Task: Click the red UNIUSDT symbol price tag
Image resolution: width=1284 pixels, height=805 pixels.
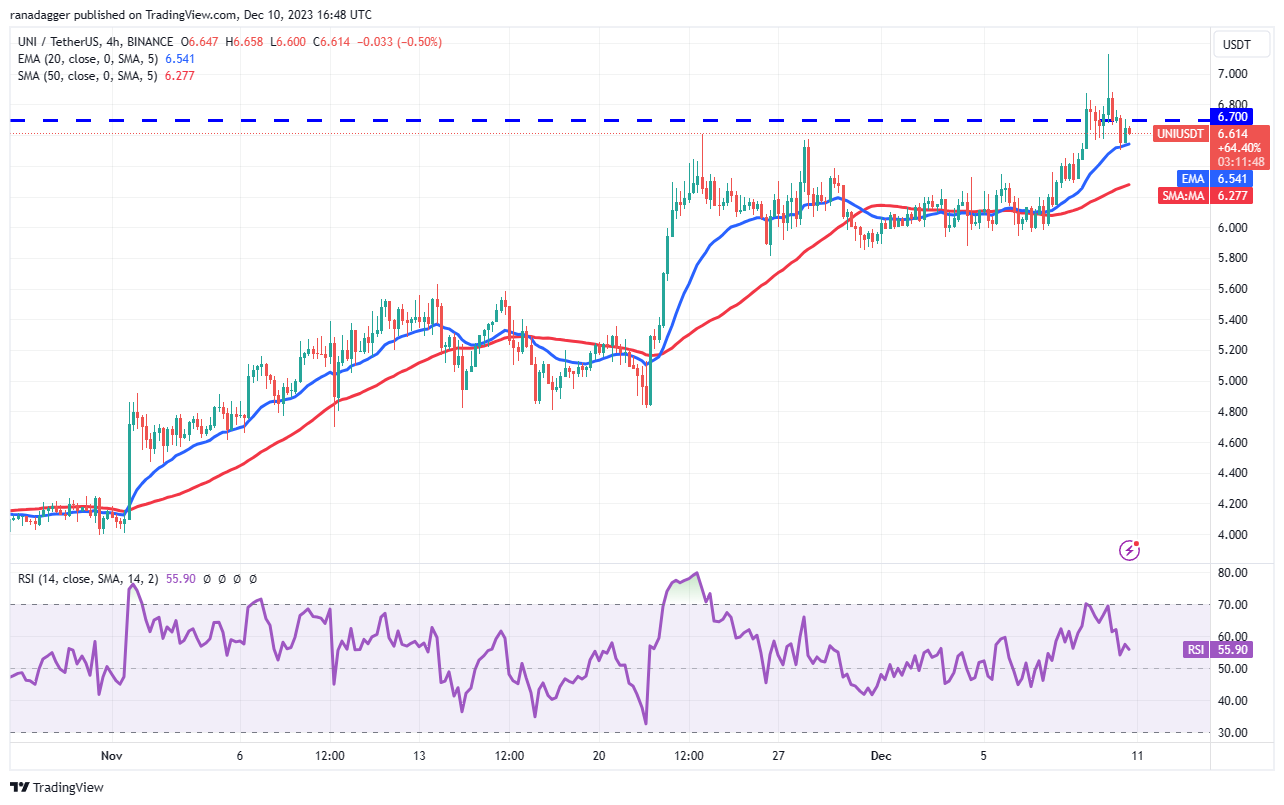Action: click(x=1180, y=133)
